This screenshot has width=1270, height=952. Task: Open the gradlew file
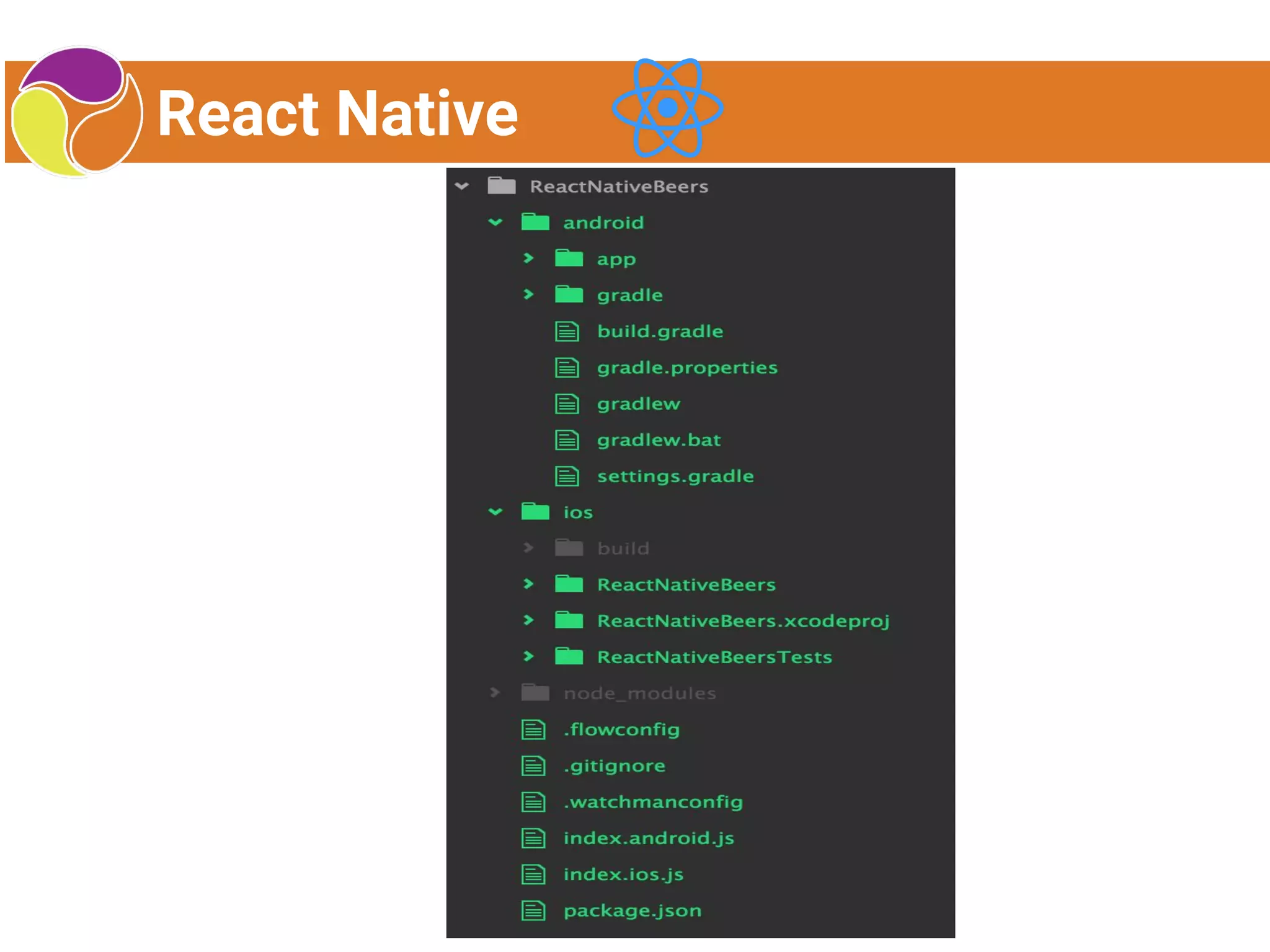(639, 404)
